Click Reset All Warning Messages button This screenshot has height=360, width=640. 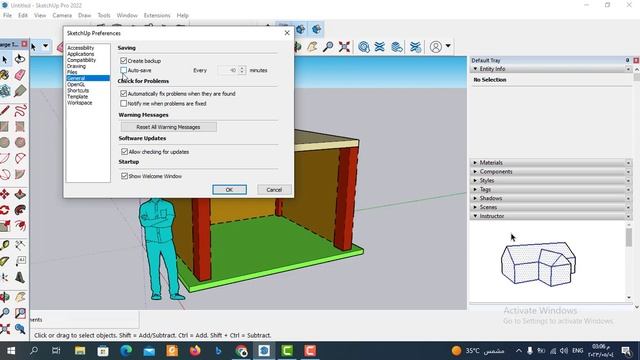169,127
